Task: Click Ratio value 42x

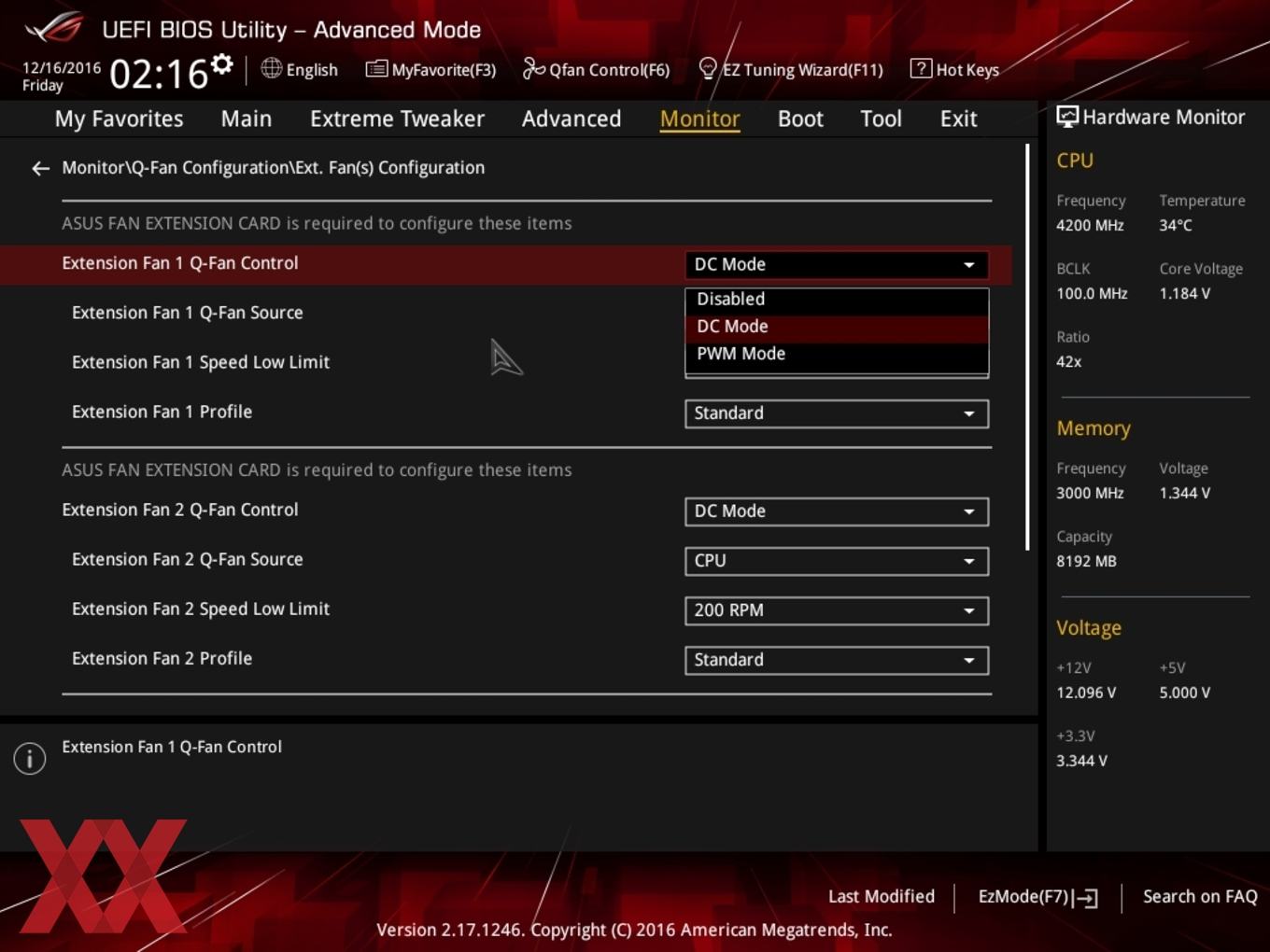Action: (1069, 362)
